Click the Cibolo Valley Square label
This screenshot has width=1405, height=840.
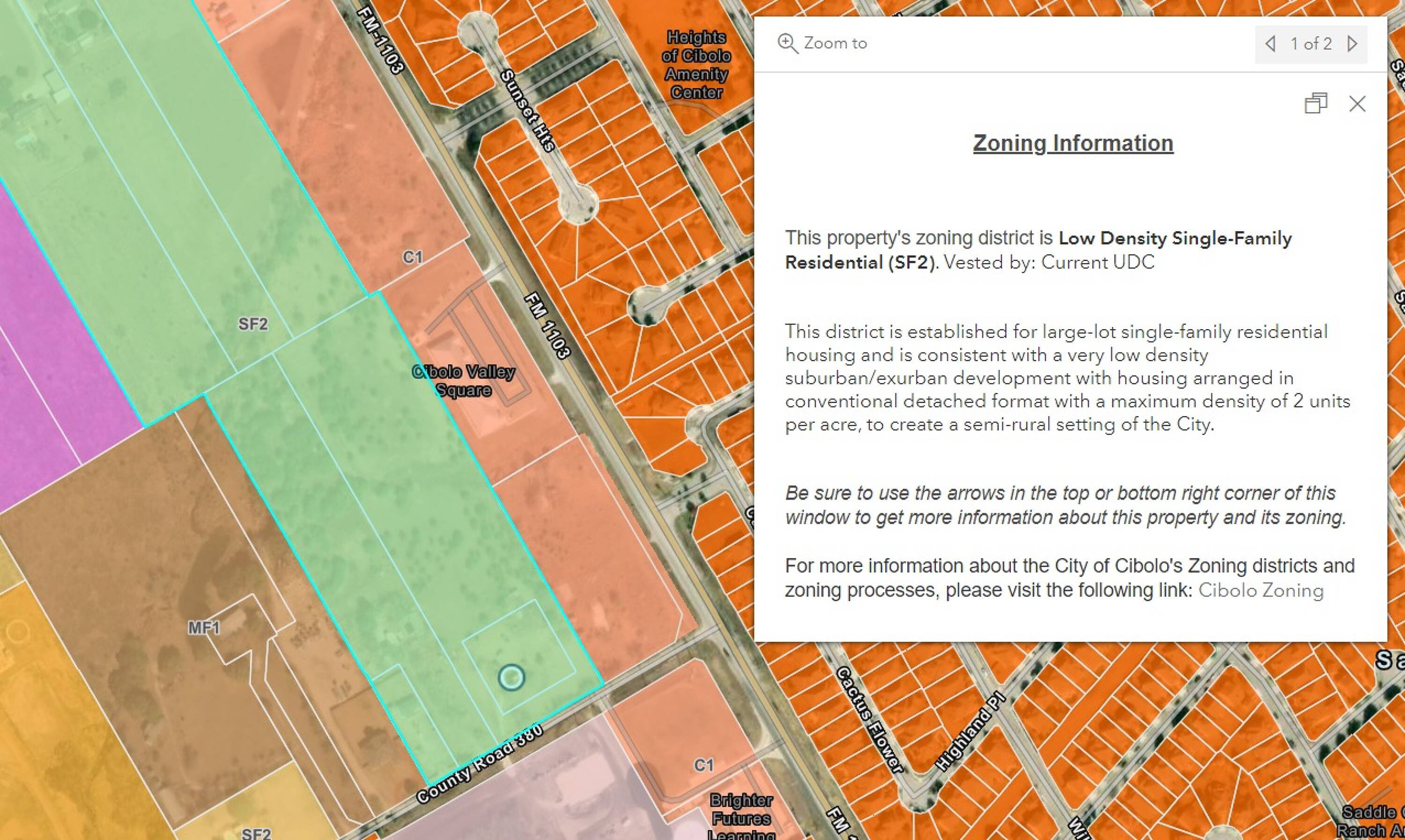pyautogui.click(x=464, y=381)
